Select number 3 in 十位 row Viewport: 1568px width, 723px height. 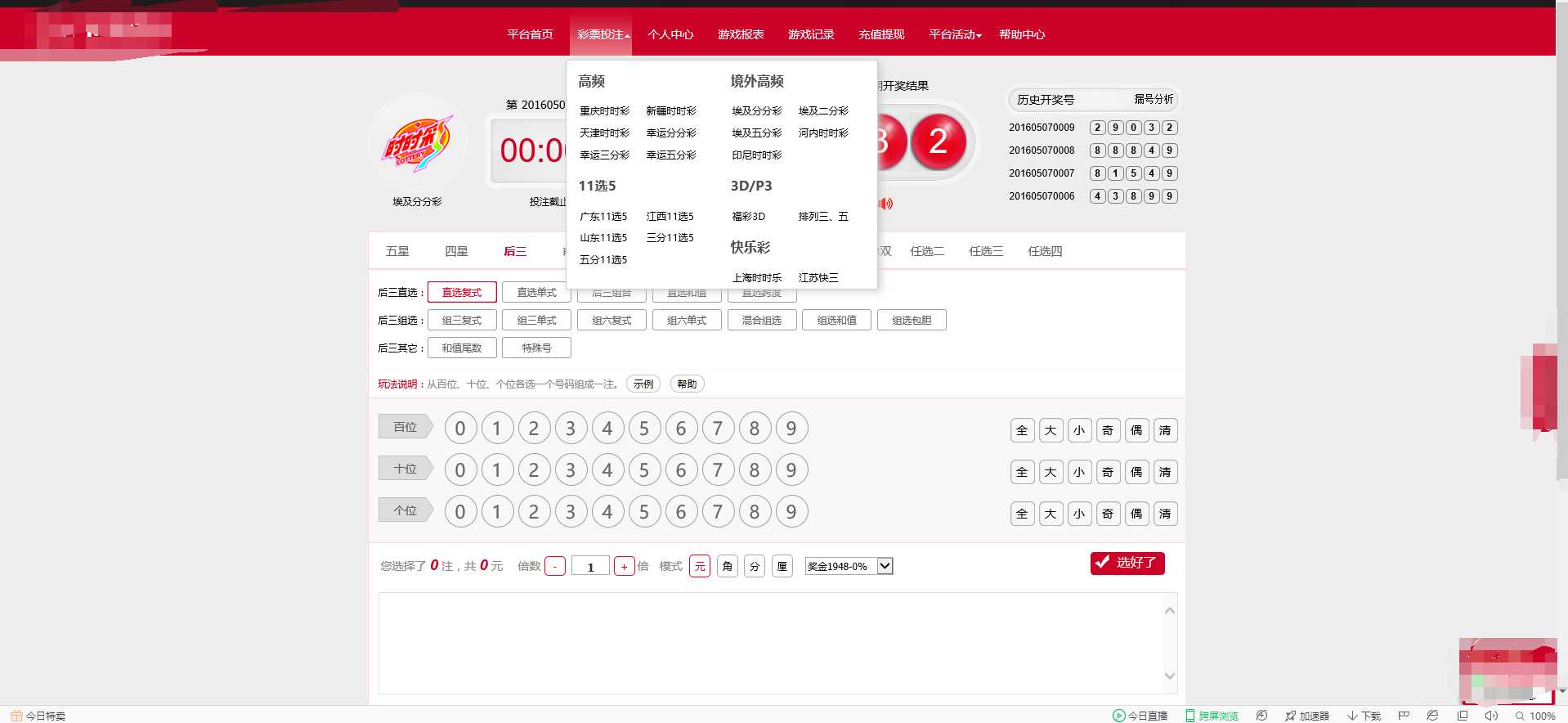coord(571,470)
